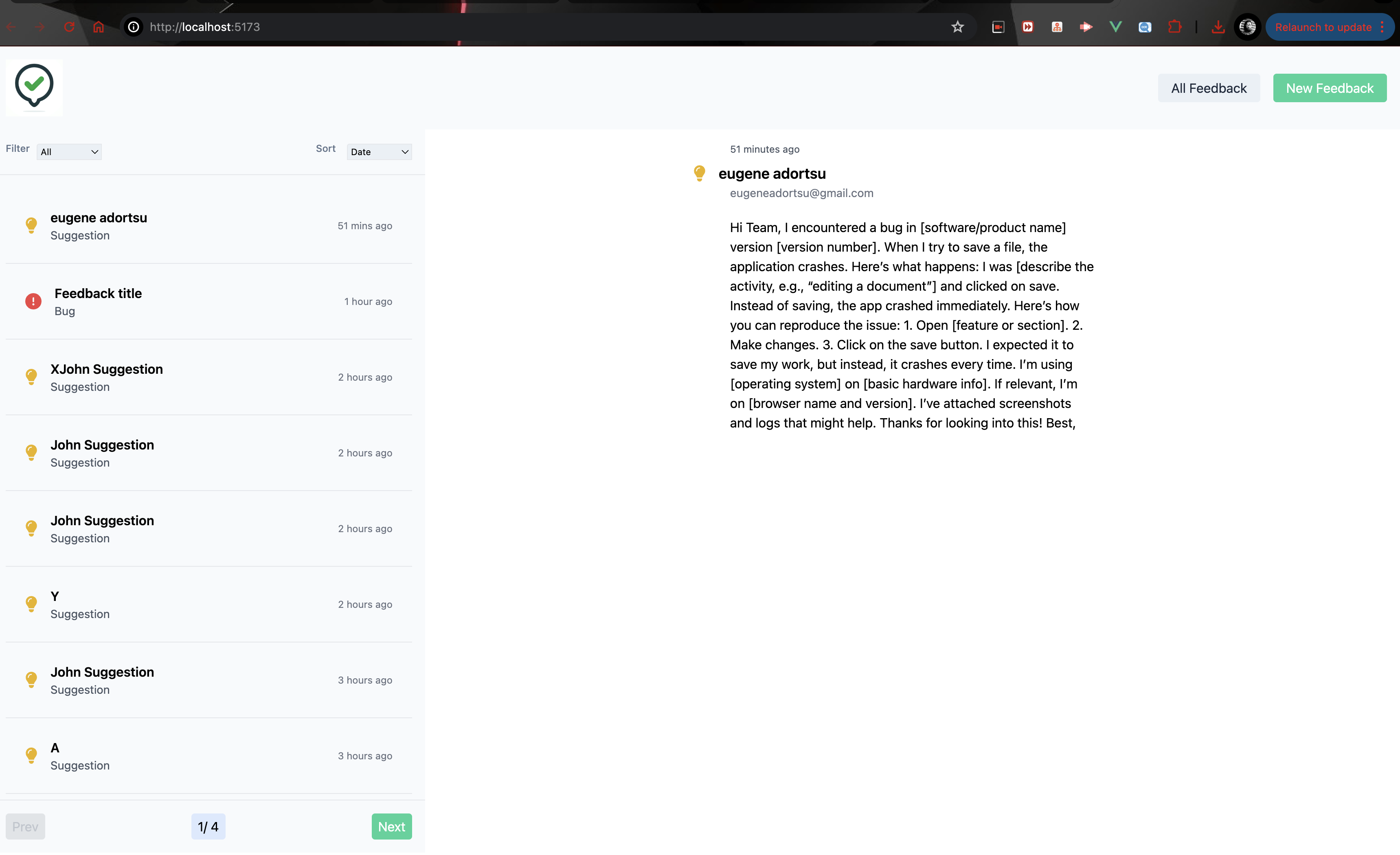Click the site info icon in address bar
The height and width of the screenshot is (855, 1400).
pos(133,27)
